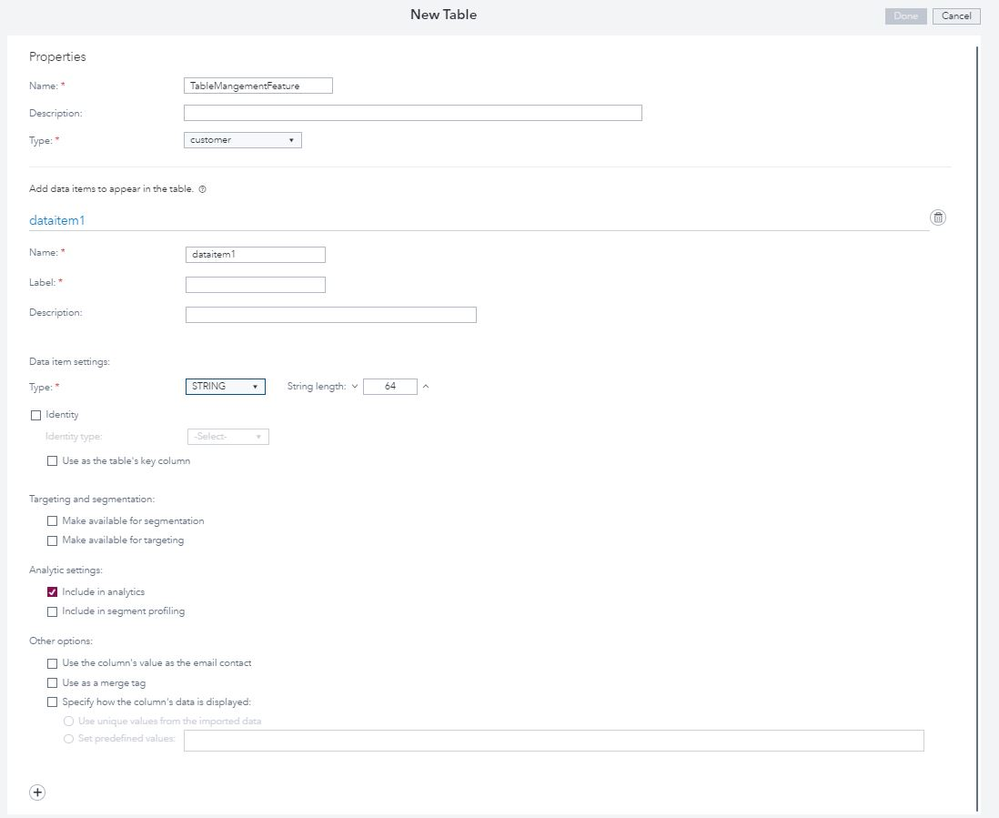Click the data item Description field

tap(331, 315)
